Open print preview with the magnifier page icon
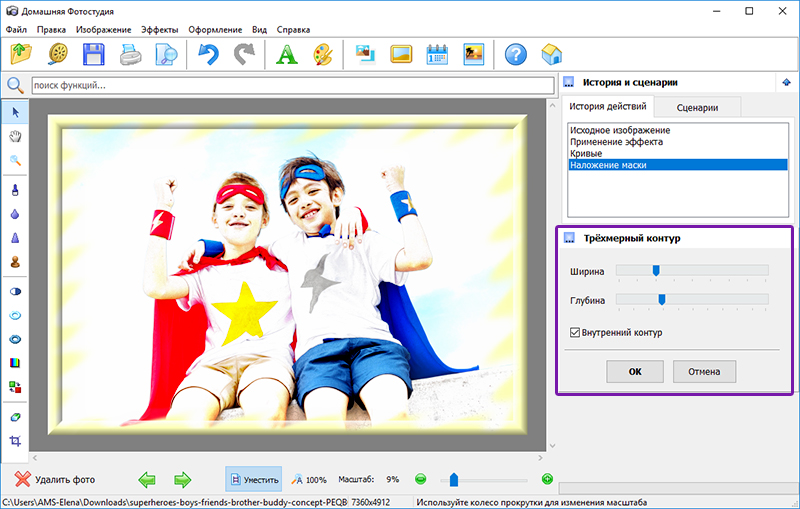The width and height of the screenshot is (800, 509). click(x=166, y=55)
